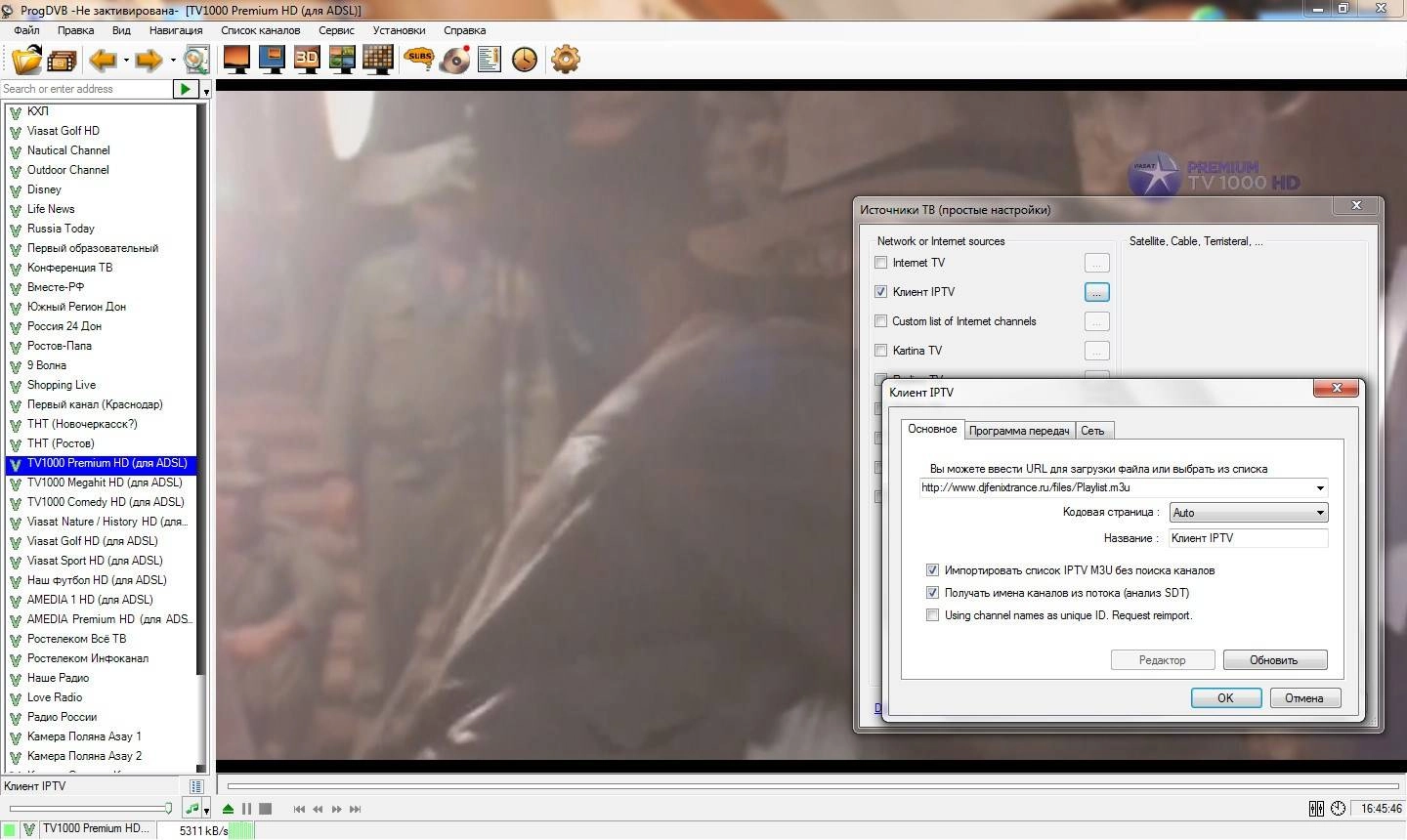This screenshot has height=840, width=1407.
Task: Enable the Internet TV checkbox
Action: [x=881, y=263]
